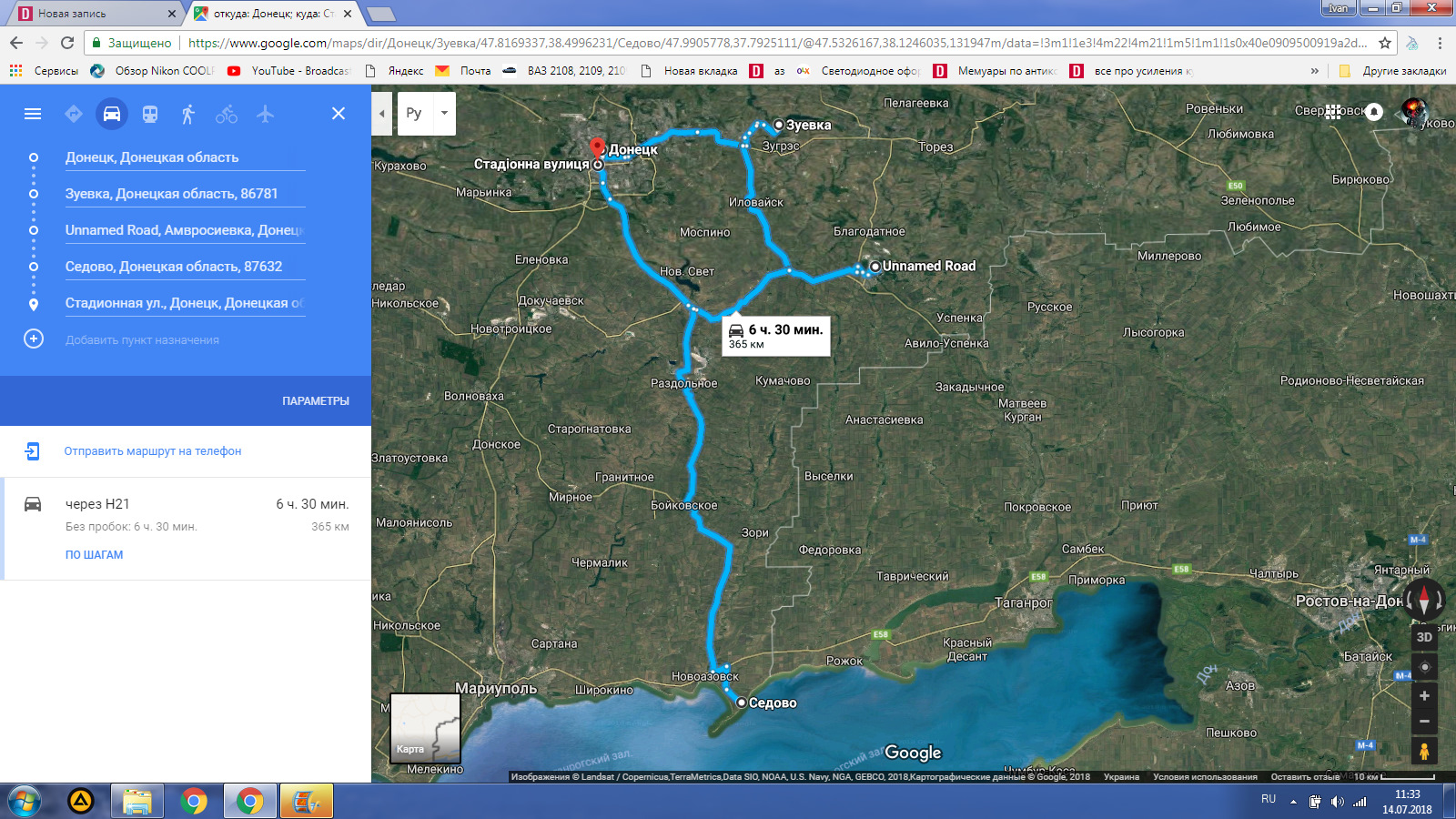
Task: Open Сервисы apps bookmark
Action: (44, 71)
